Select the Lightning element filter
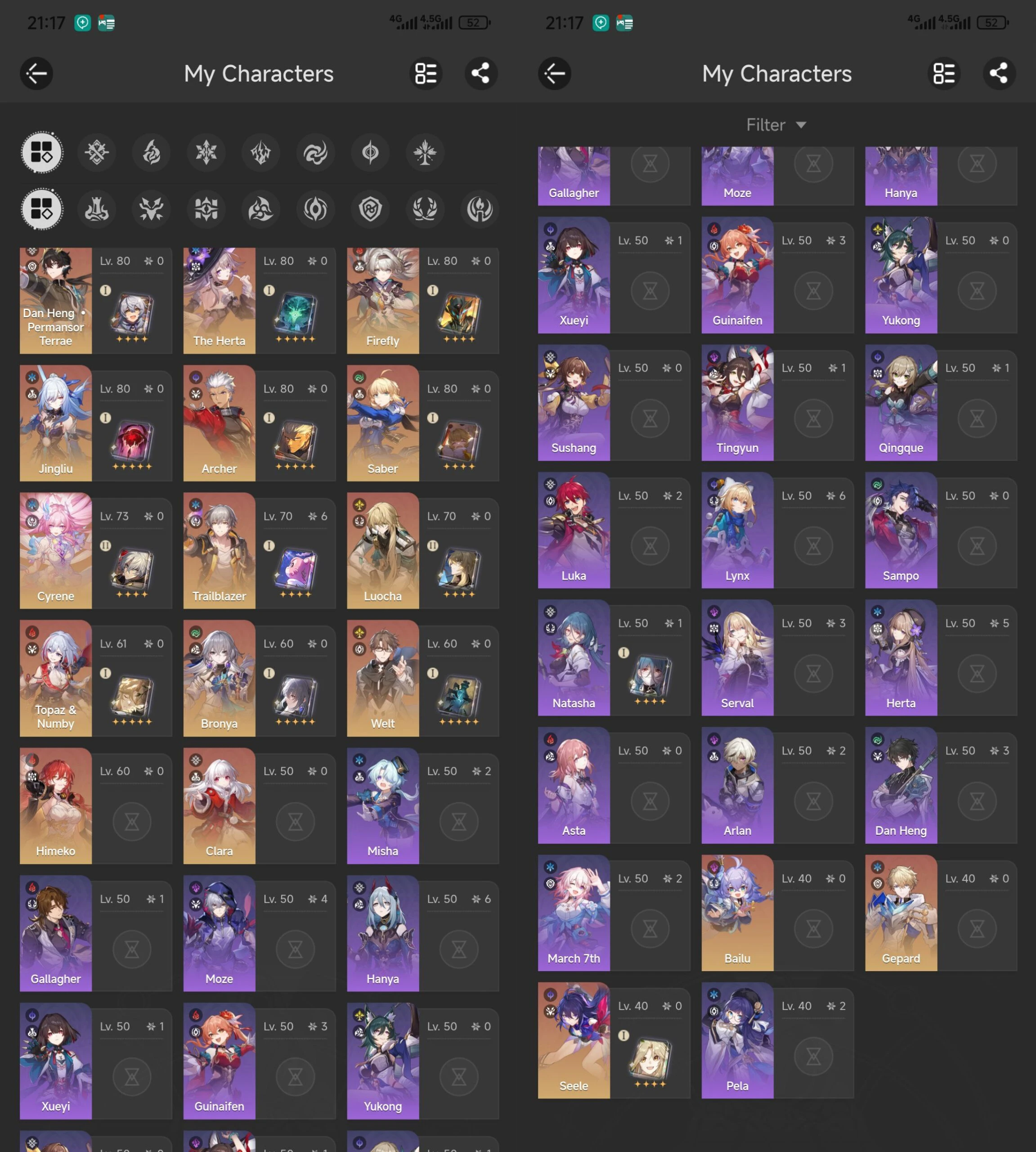This screenshot has height=1152, width=1036. click(x=261, y=153)
